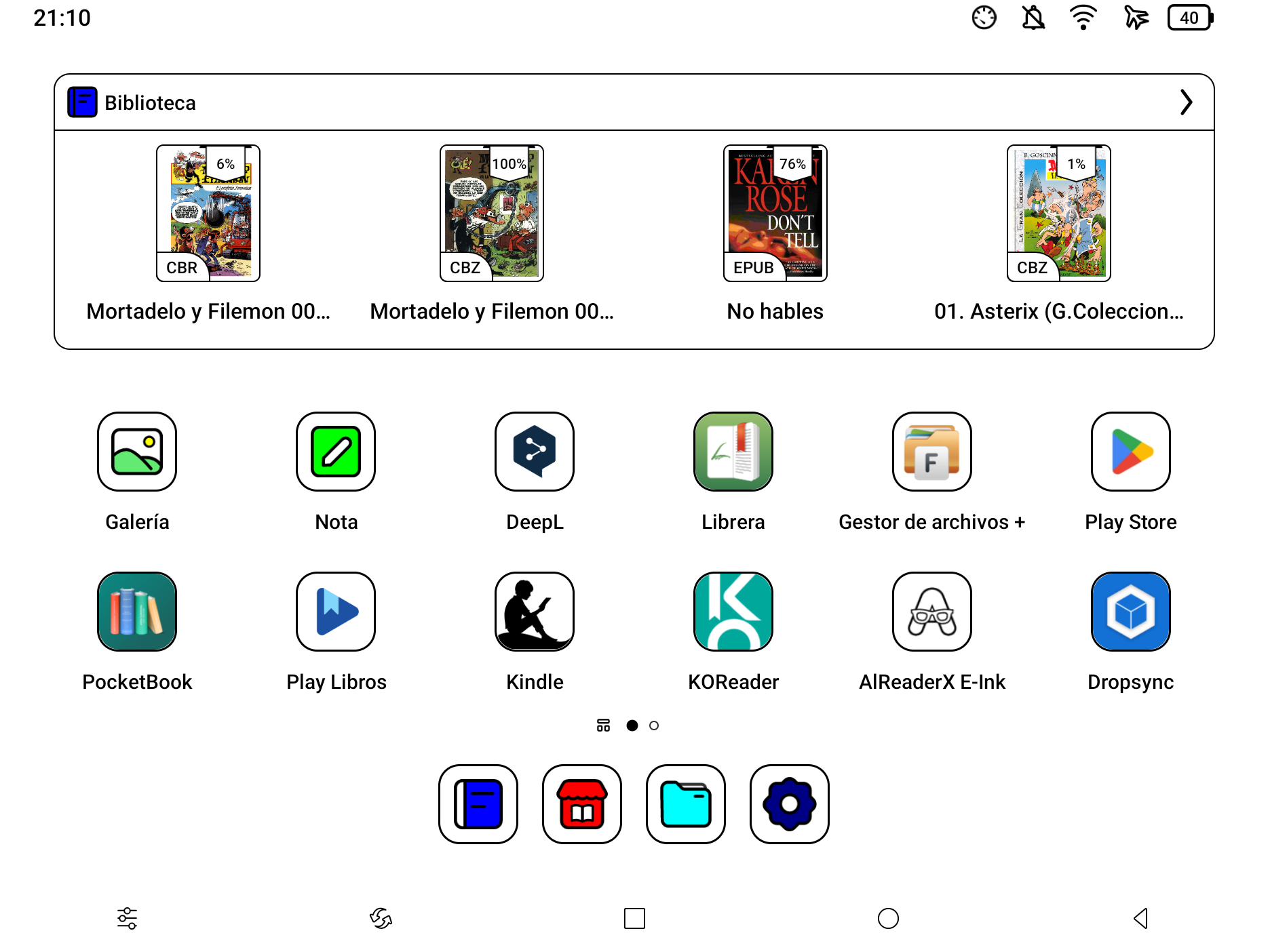The height and width of the screenshot is (952, 1270).
Task: Tap the back triangle button
Action: [x=1141, y=919]
